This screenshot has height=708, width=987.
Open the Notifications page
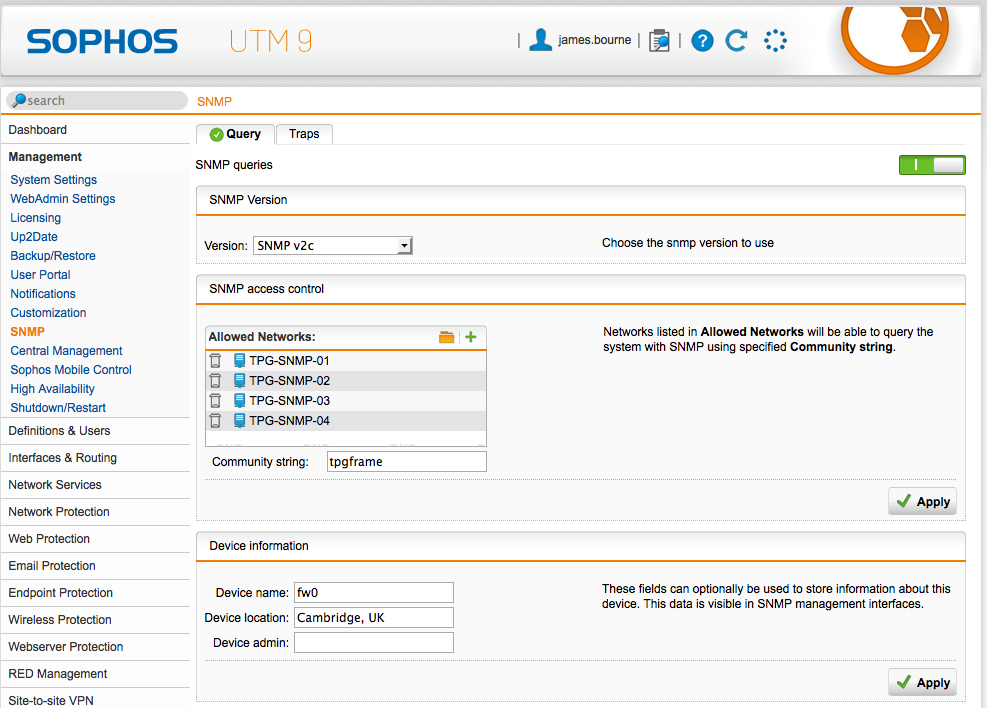click(43, 294)
